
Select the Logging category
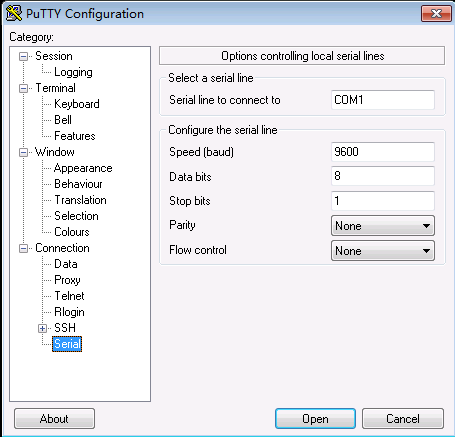tap(73, 72)
